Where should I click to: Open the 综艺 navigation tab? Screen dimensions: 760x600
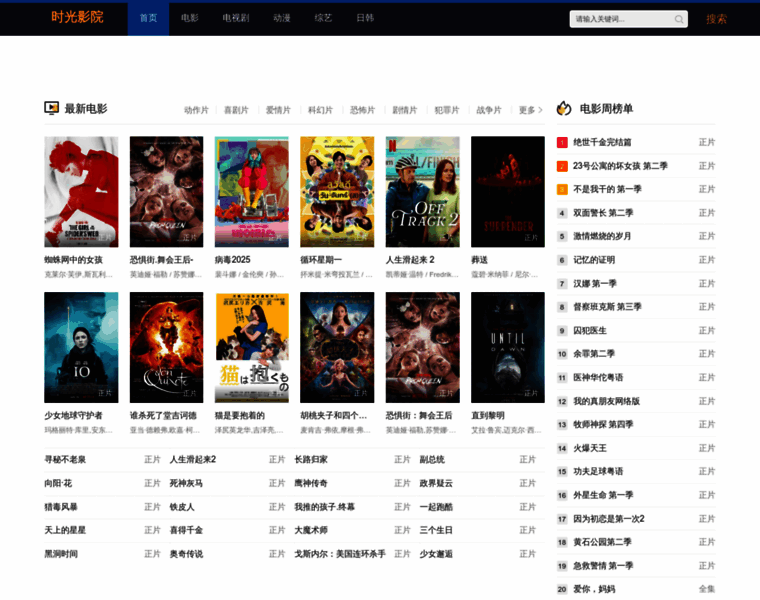tap(323, 18)
